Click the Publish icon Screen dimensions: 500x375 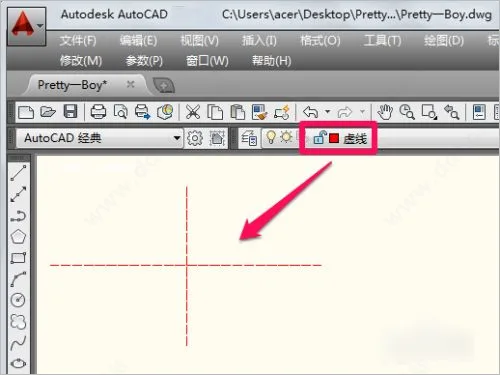(x=142, y=112)
